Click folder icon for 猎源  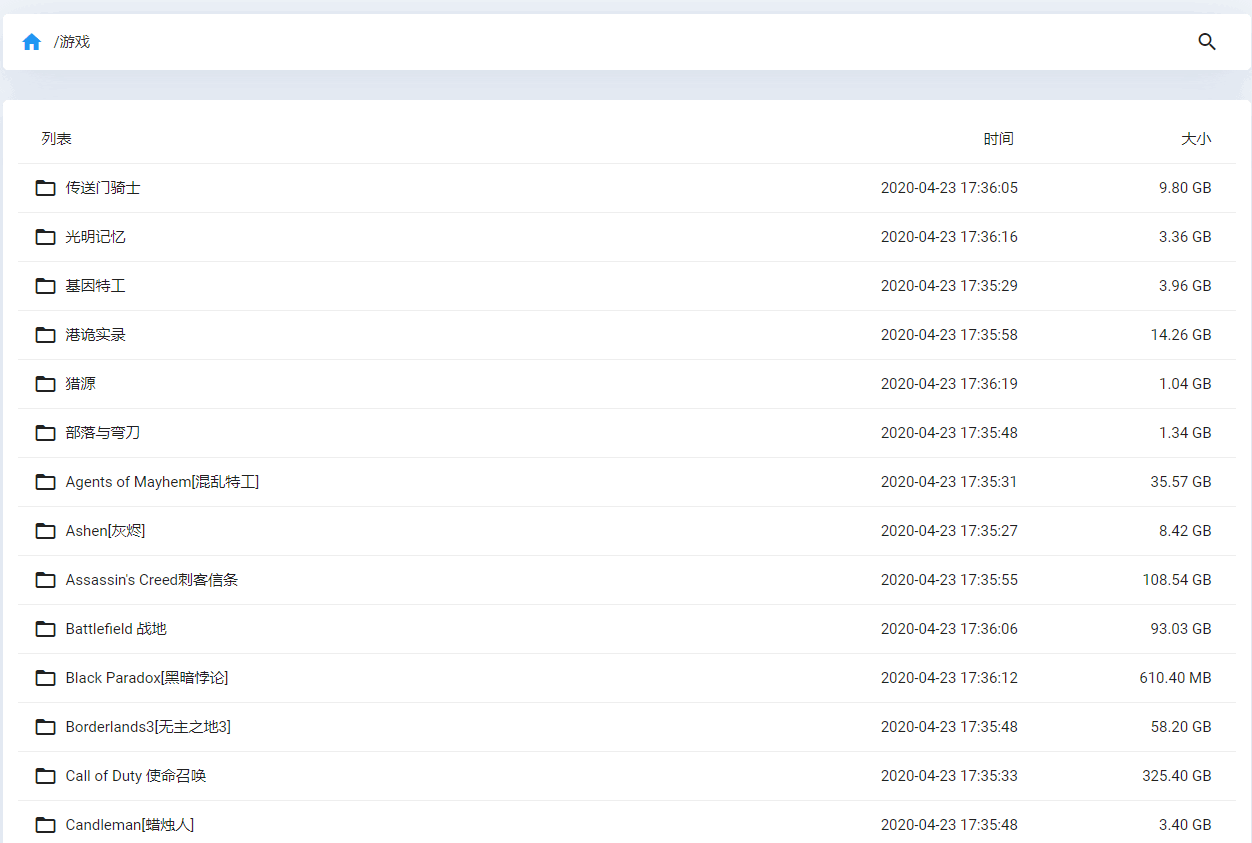point(45,384)
